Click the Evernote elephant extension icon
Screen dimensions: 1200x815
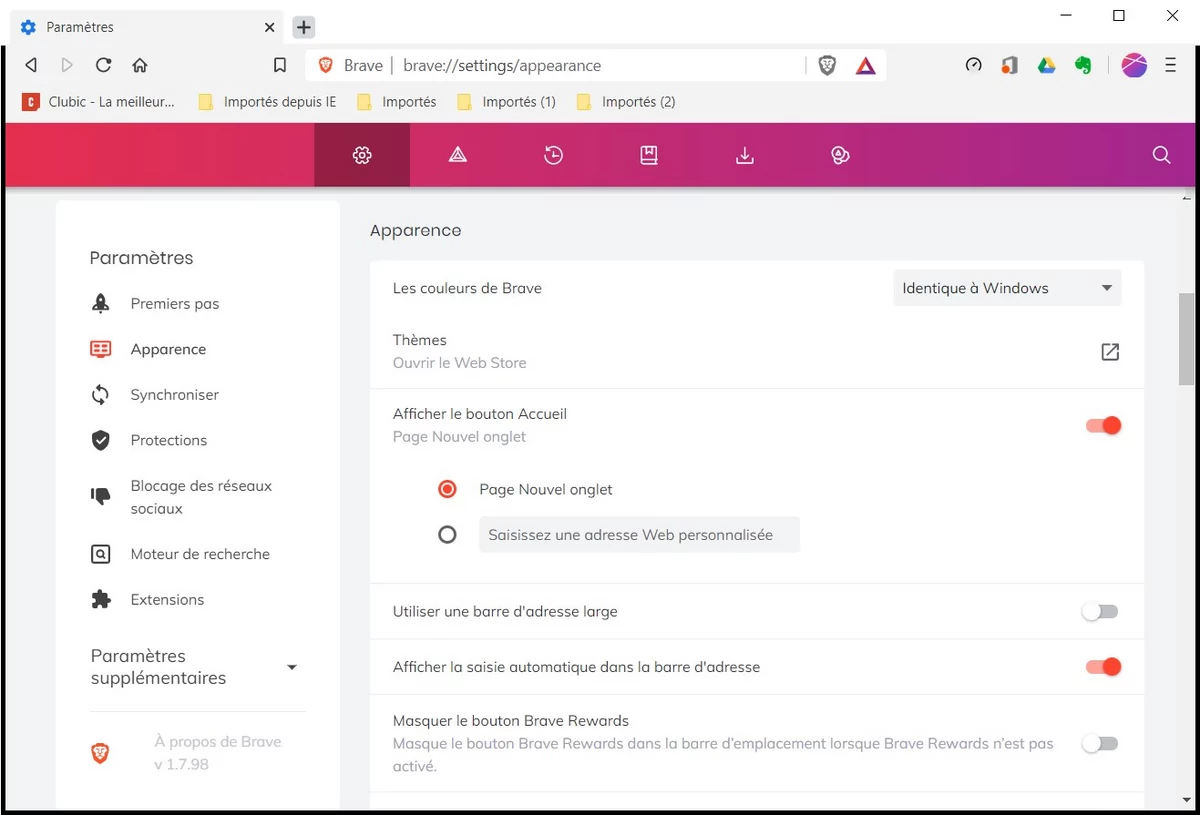tap(1082, 65)
